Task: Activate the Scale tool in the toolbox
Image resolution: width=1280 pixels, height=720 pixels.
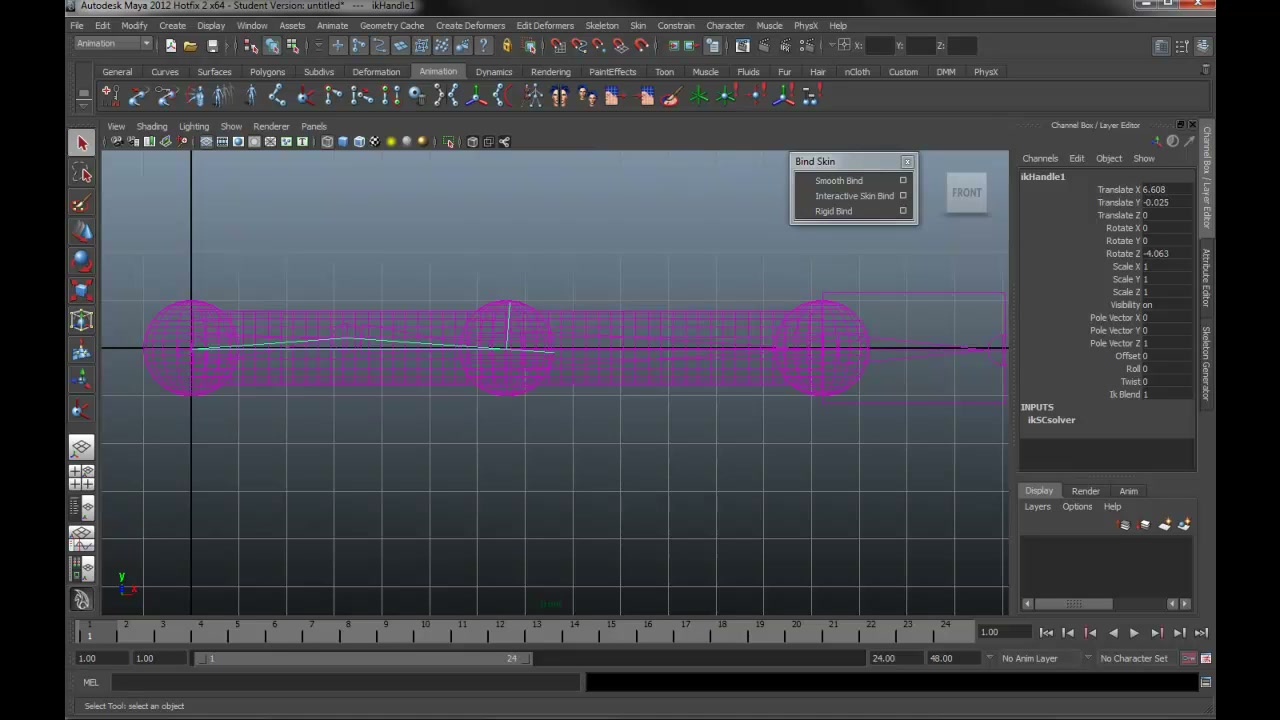Action: click(x=82, y=291)
